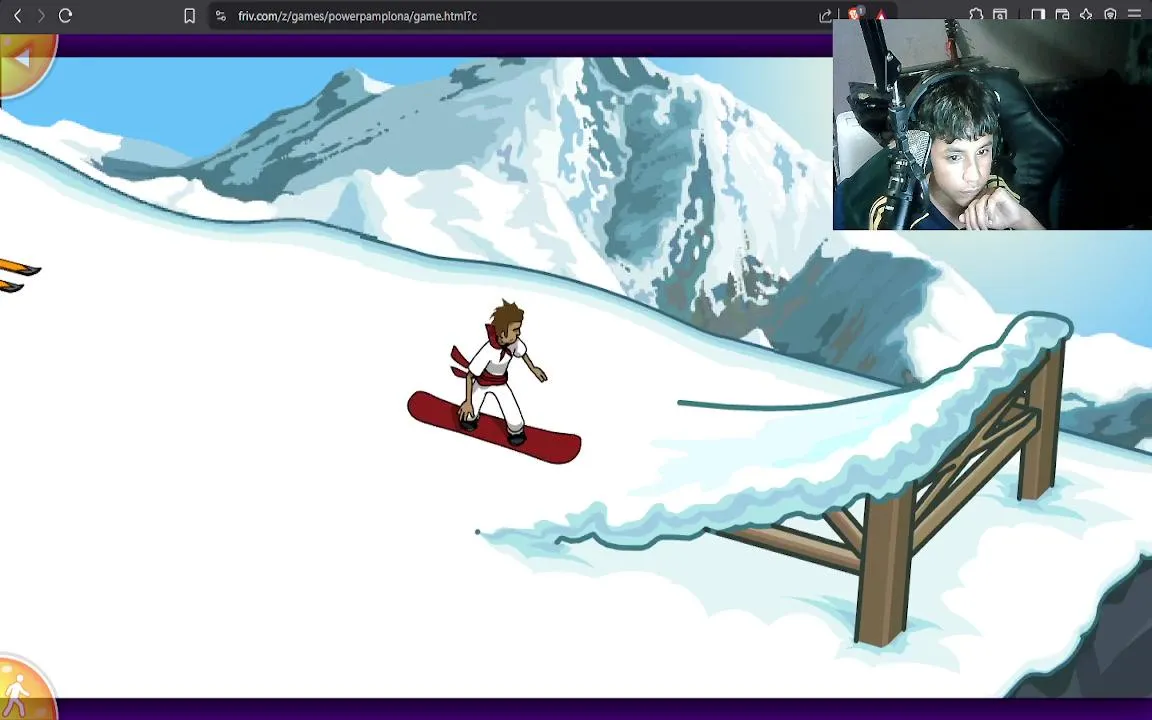Bookmark this page with the bookmark icon
Screen dimensions: 1152x720
coord(190,15)
